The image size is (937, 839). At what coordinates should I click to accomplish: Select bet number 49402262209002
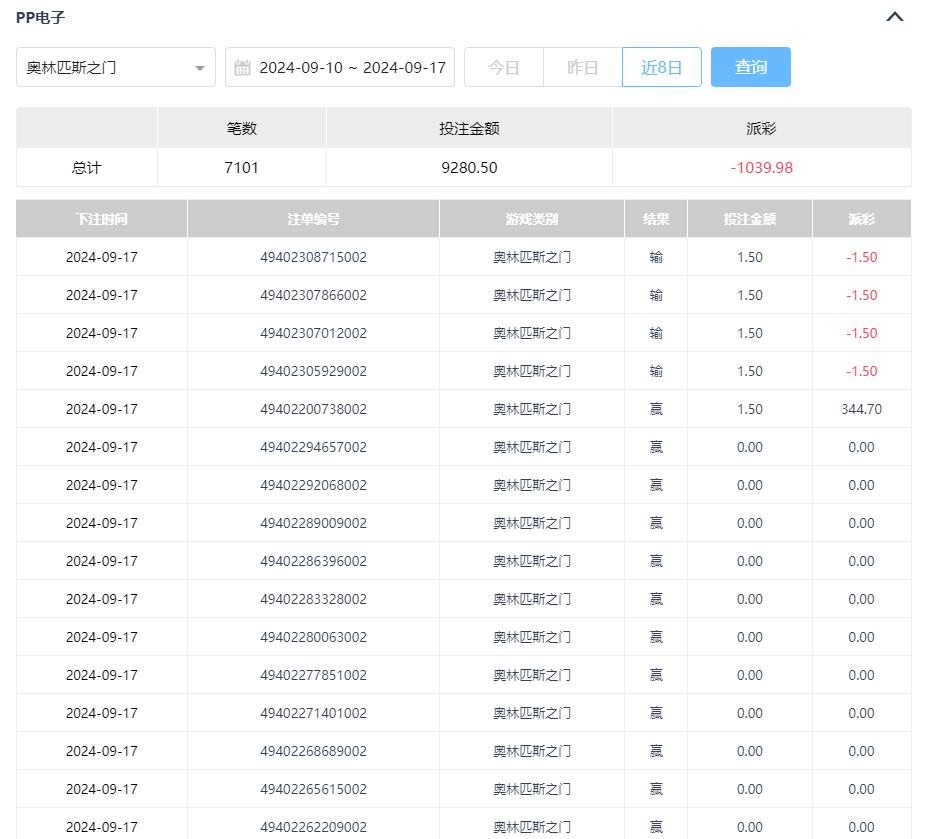tap(313, 827)
